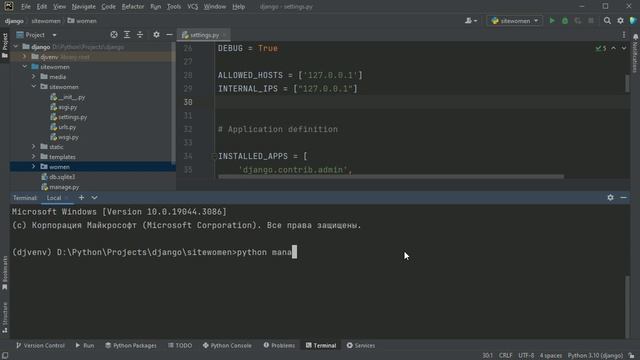Run the sitewomen configuration
This screenshot has height=360, width=640.
[x=552, y=21]
